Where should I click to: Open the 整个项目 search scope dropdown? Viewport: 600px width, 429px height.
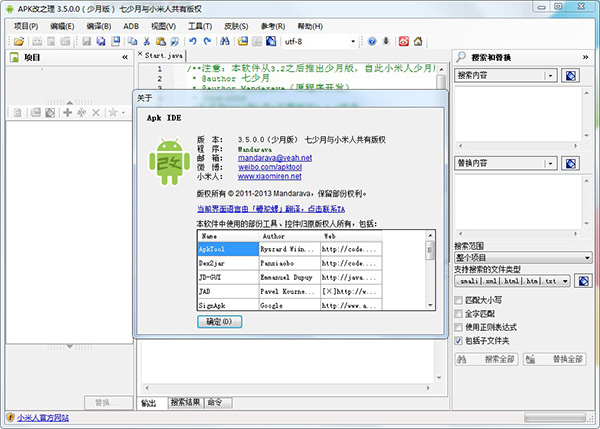587,258
